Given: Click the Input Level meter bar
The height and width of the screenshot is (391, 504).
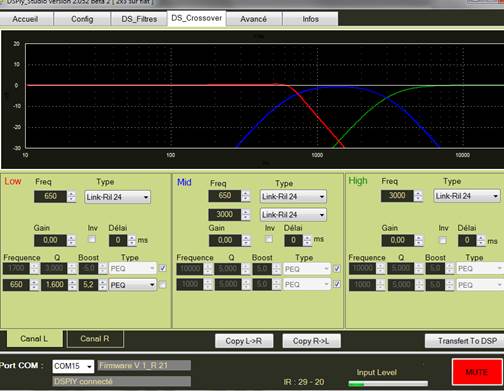Looking at the screenshot, I should 388,383.
